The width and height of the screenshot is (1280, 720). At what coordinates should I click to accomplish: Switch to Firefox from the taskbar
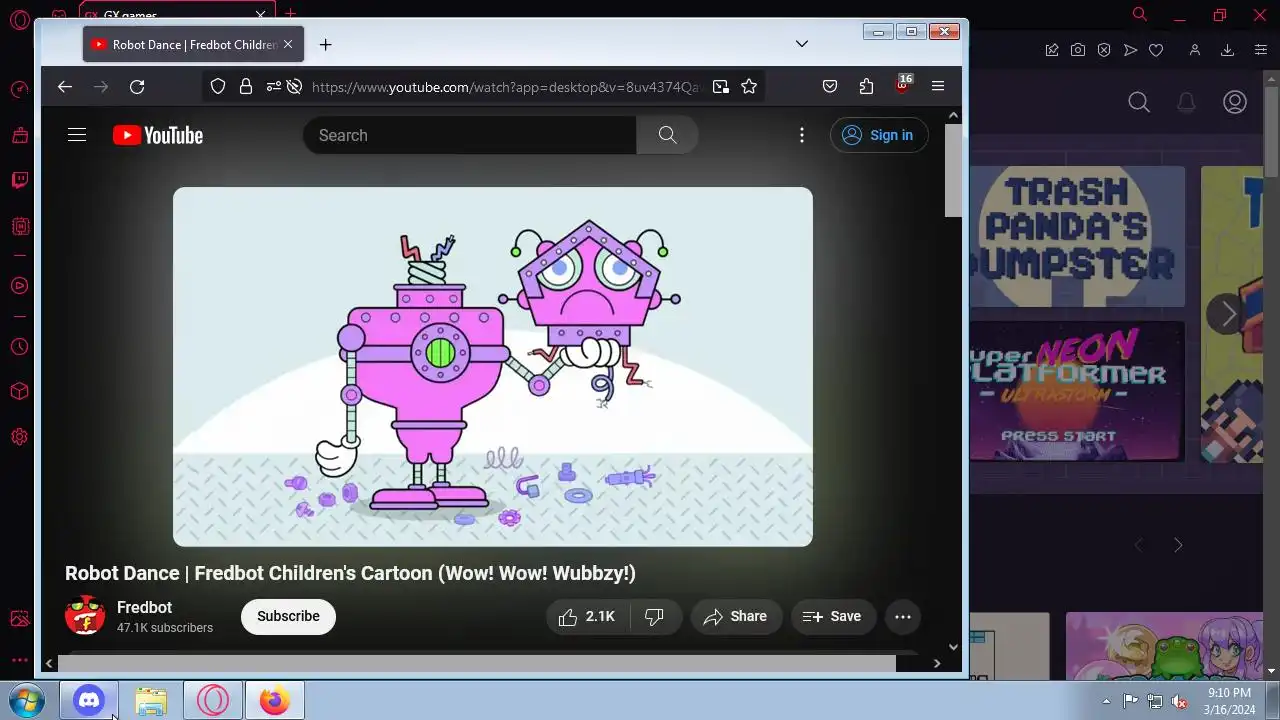275,701
